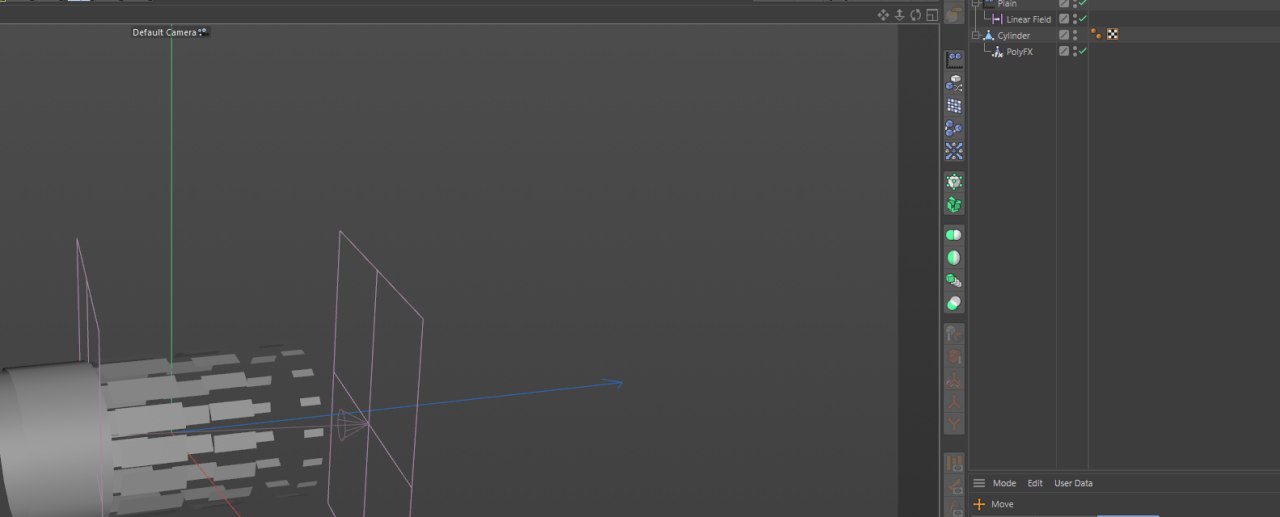Viewport: 1280px width, 517px height.
Task: Click the Linear Field object icon
Action: 997,19
